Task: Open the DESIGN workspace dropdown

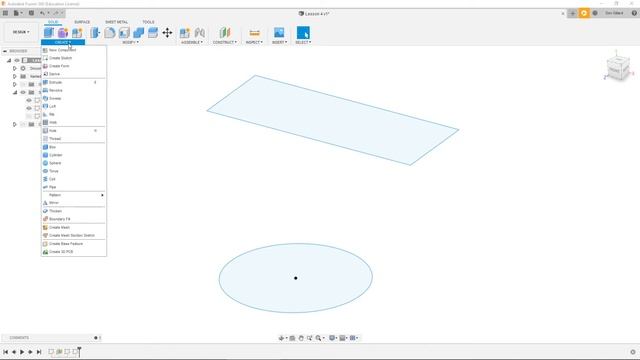Action: click(21, 32)
